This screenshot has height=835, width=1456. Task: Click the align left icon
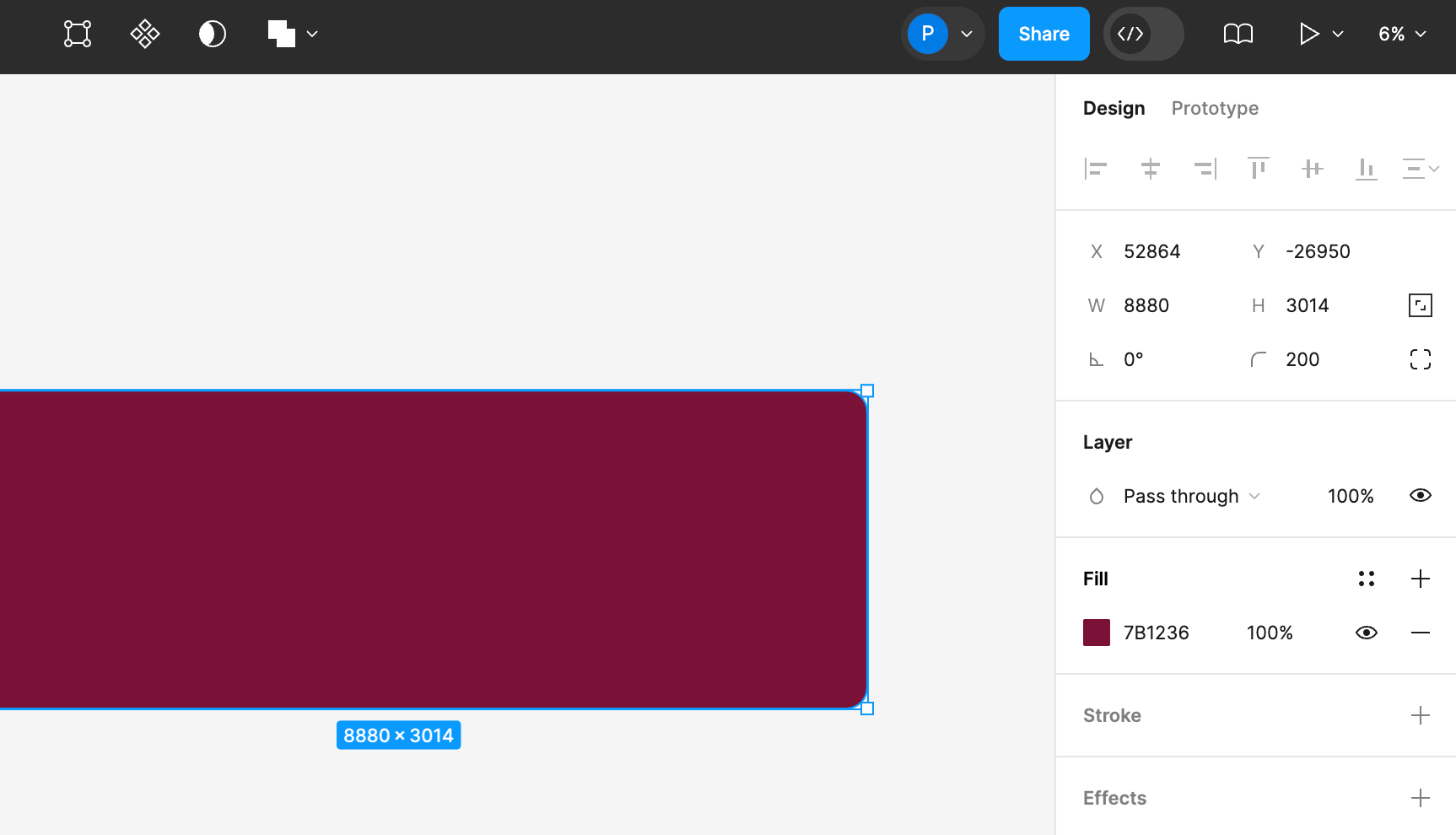tap(1096, 169)
